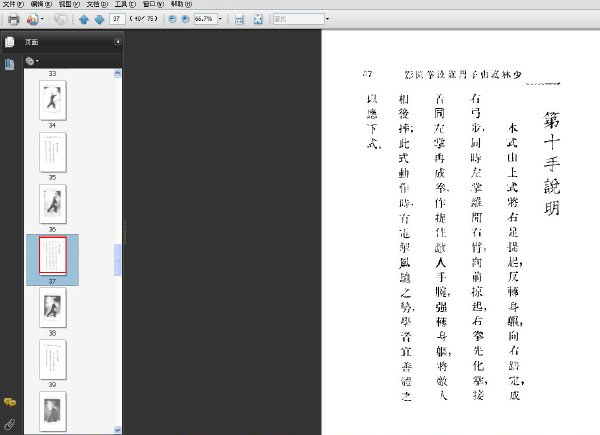Collapse the Pages panel with arrow button
This screenshot has width=600, height=435.
117,42
